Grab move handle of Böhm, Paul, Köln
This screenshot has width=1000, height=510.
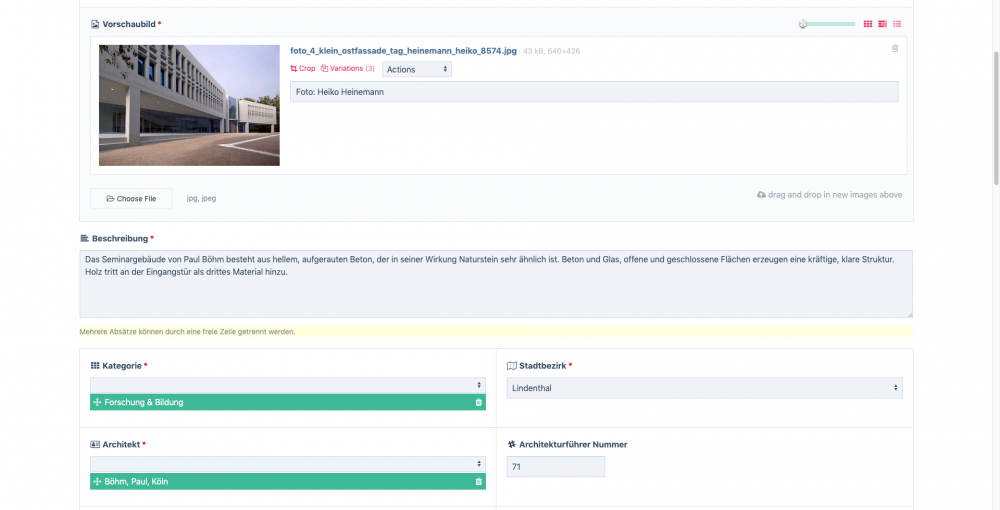tap(97, 481)
